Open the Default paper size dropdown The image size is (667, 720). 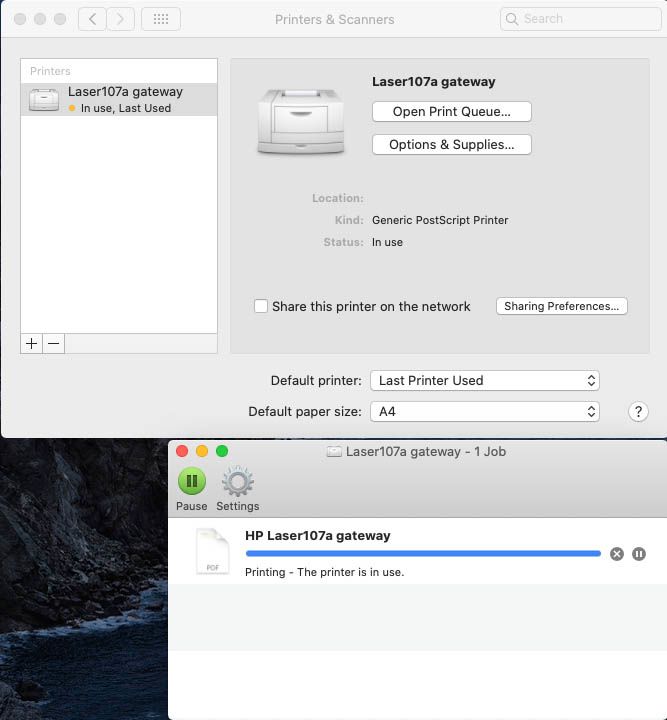pyautogui.click(x=485, y=412)
